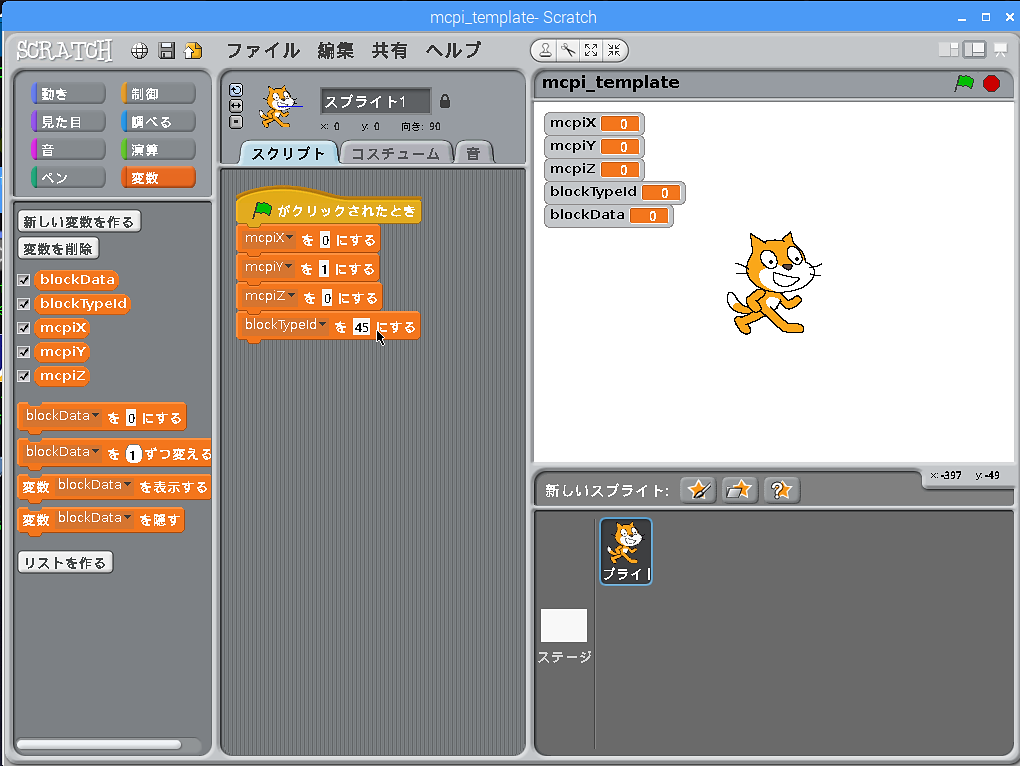Select the 見た目 block category
Viewport: 1020px width, 766px height.
pos(68,122)
